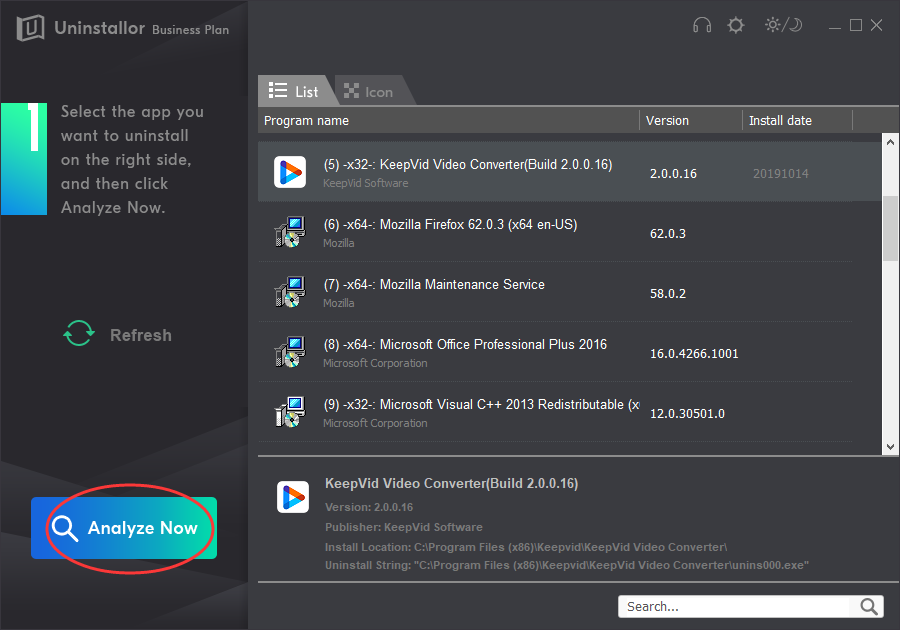Click Install Location path text
Image resolution: width=900 pixels, height=630 pixels.
click(x=526, y=547)
